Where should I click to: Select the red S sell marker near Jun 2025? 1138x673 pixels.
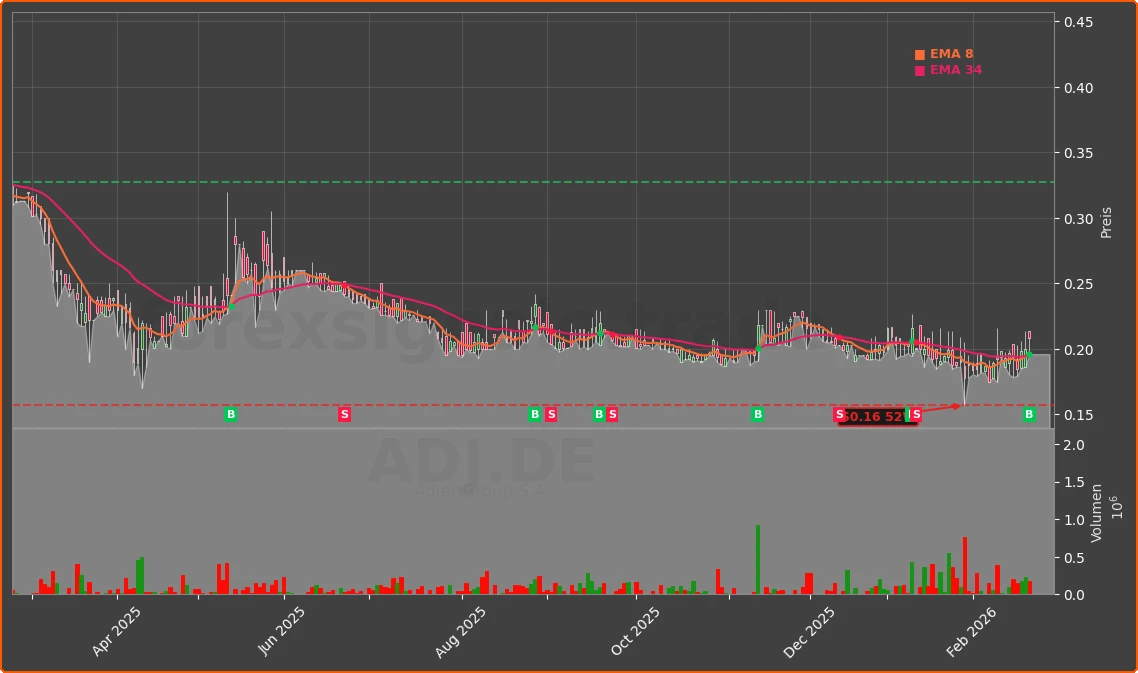[344, 414]
